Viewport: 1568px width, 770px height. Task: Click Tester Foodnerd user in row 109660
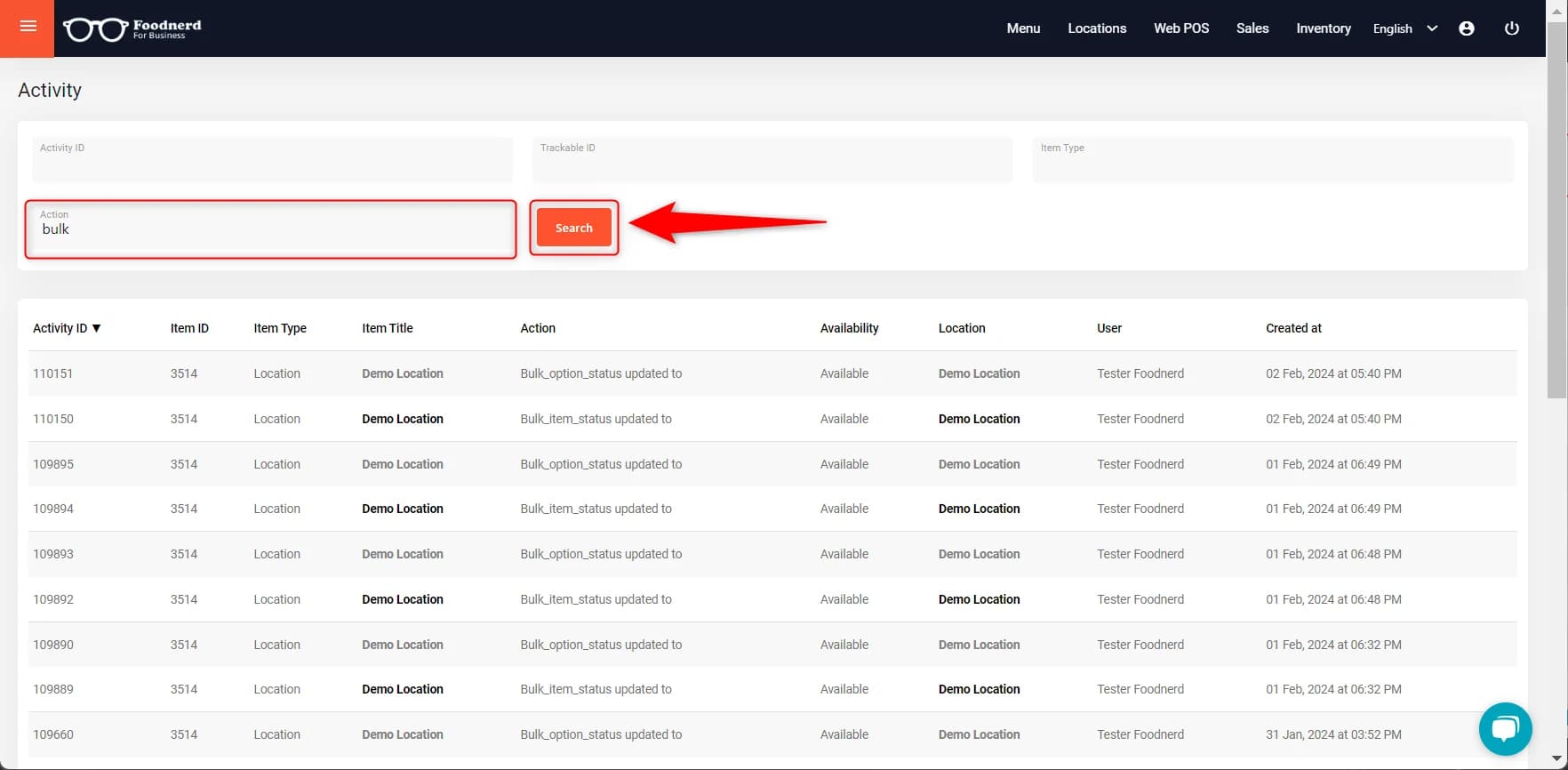1140,734
